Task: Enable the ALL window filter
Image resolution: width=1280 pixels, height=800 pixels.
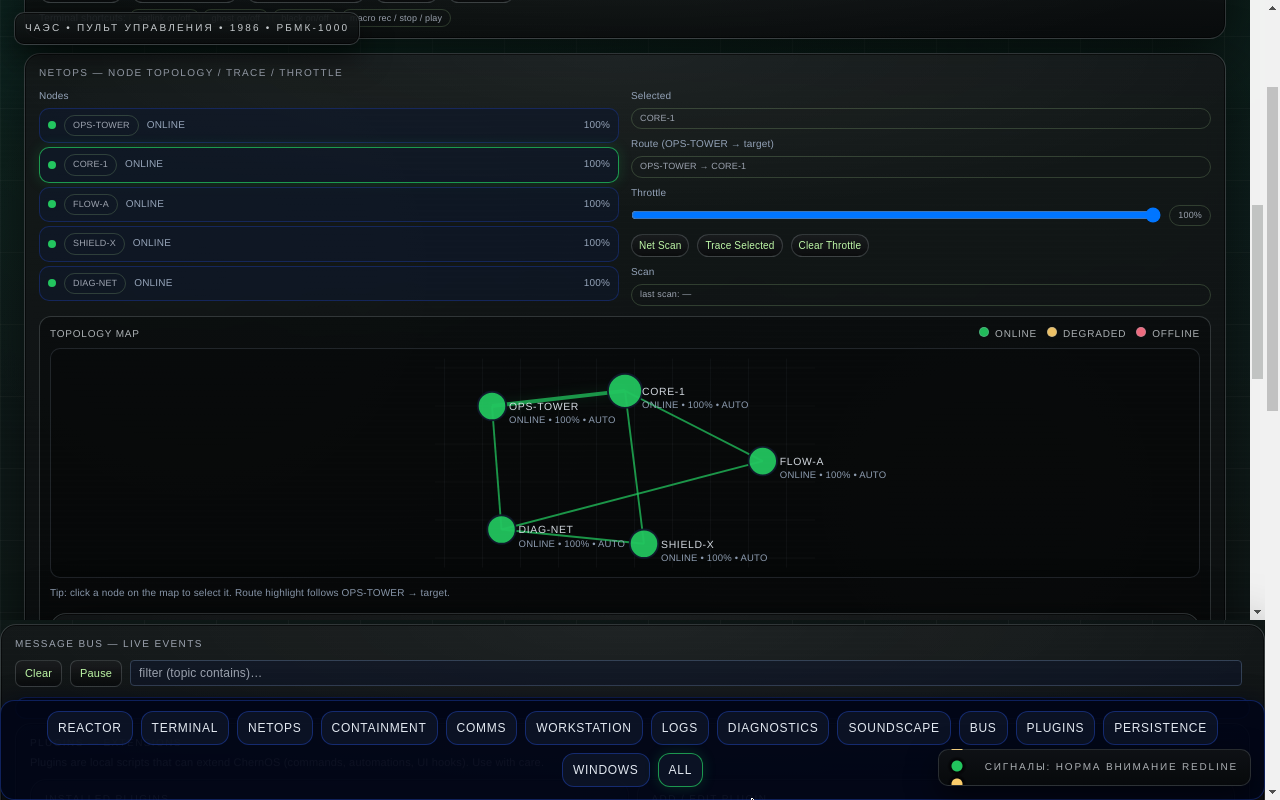Action: [x=680, y=770]
